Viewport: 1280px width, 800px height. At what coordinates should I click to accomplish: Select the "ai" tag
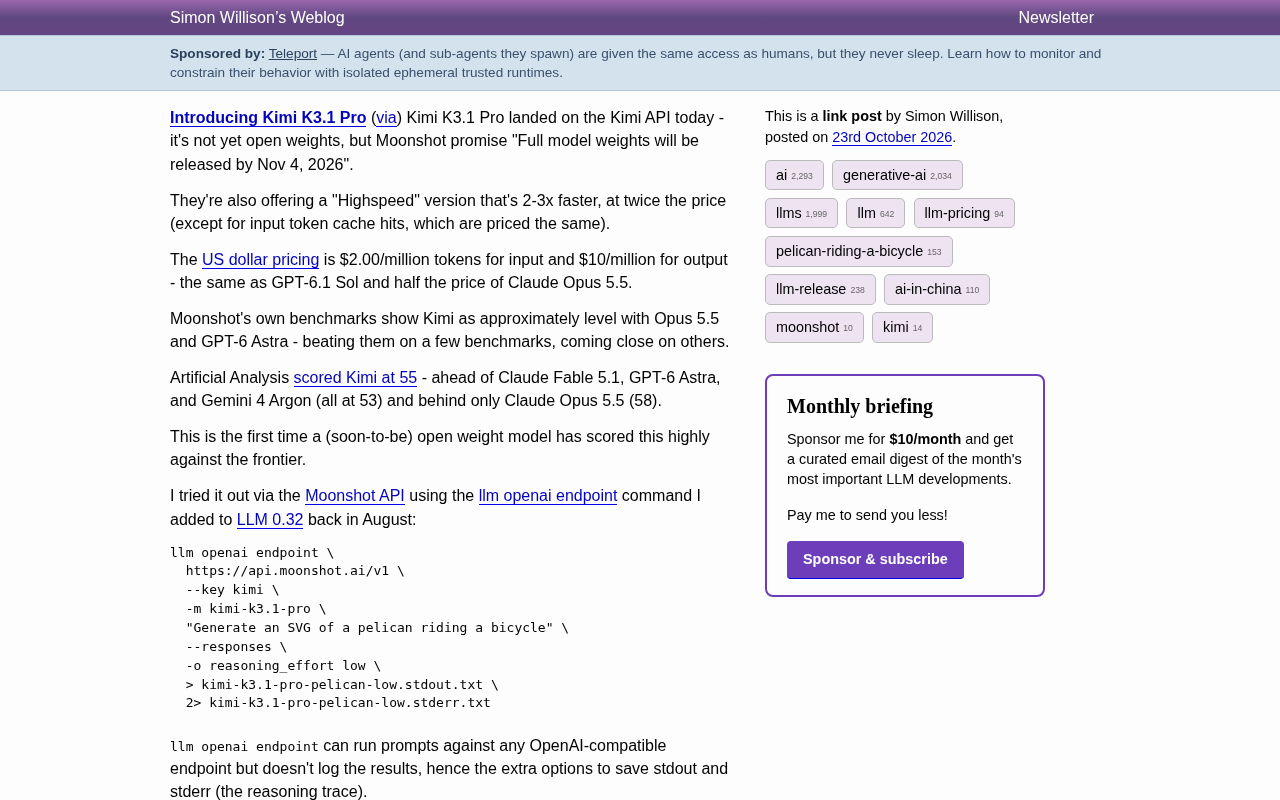tap(794, 175)
